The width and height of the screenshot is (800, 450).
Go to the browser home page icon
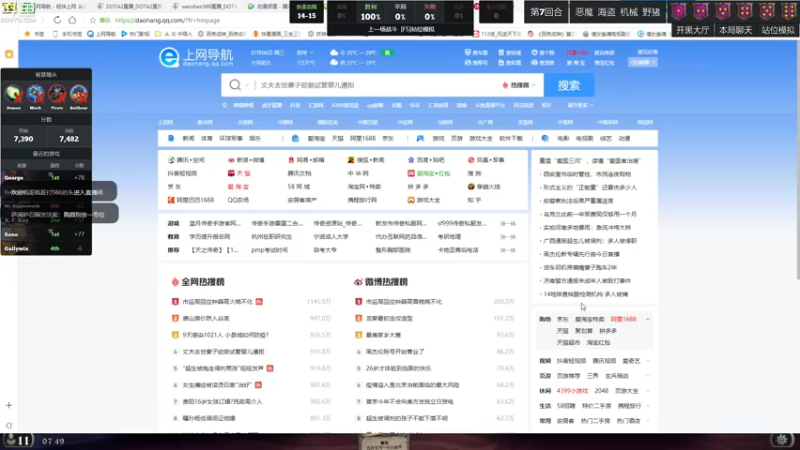[72, 20]
